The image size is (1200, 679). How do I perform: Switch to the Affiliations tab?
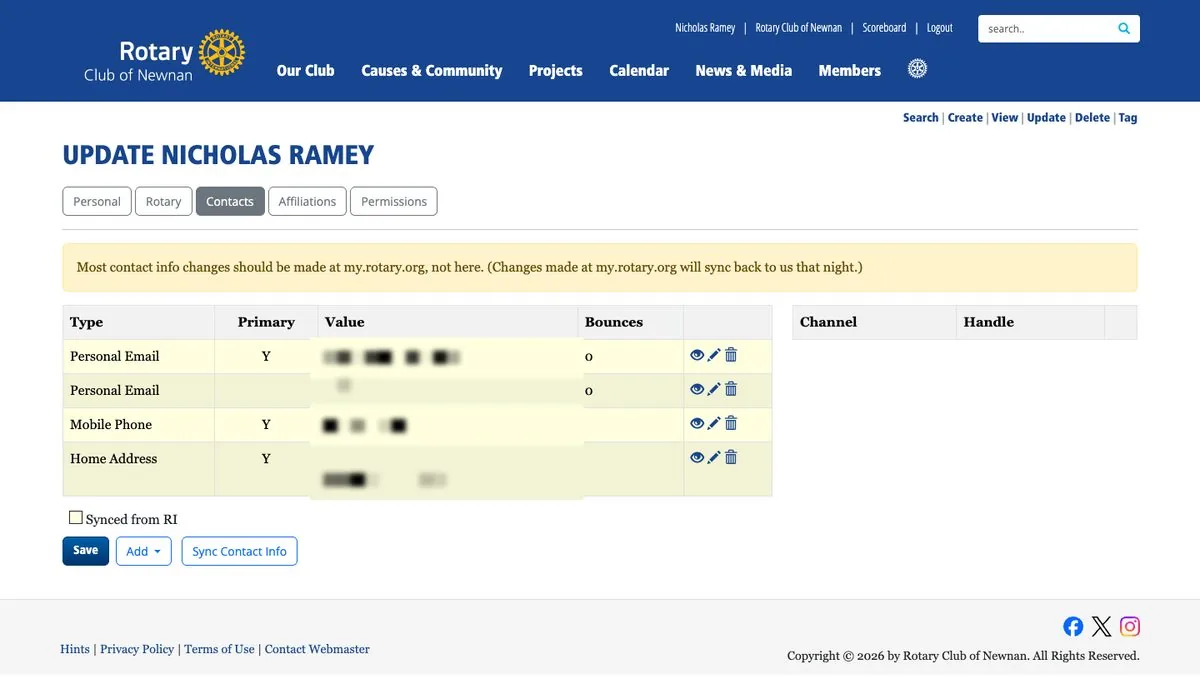pyautogui.click(x=307, y=201)
